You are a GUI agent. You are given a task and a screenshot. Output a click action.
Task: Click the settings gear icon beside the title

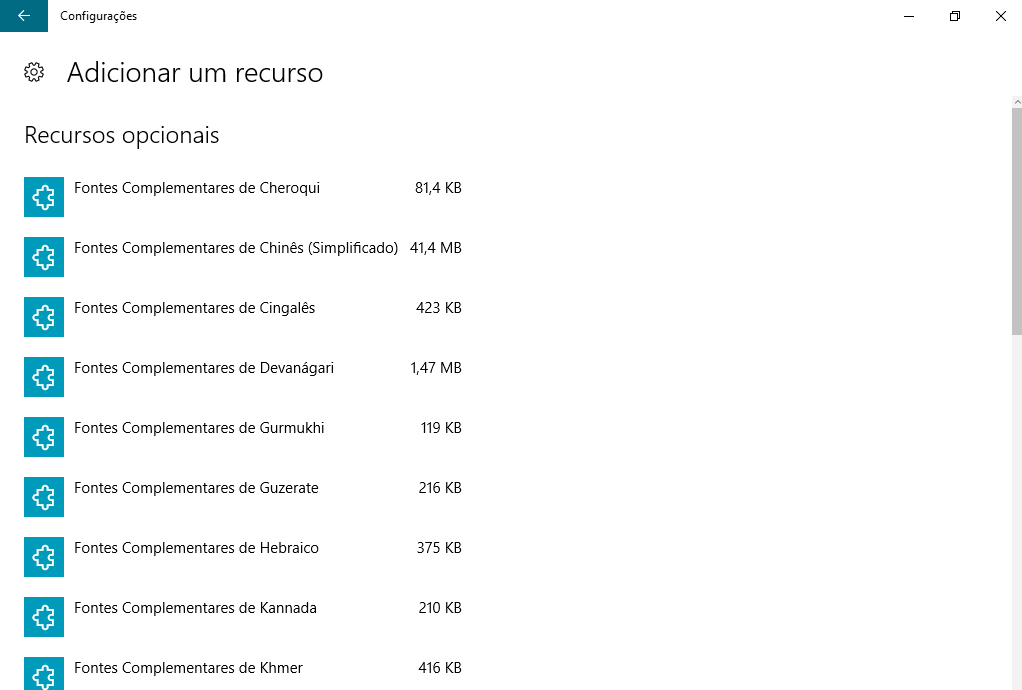coord(34,72)
